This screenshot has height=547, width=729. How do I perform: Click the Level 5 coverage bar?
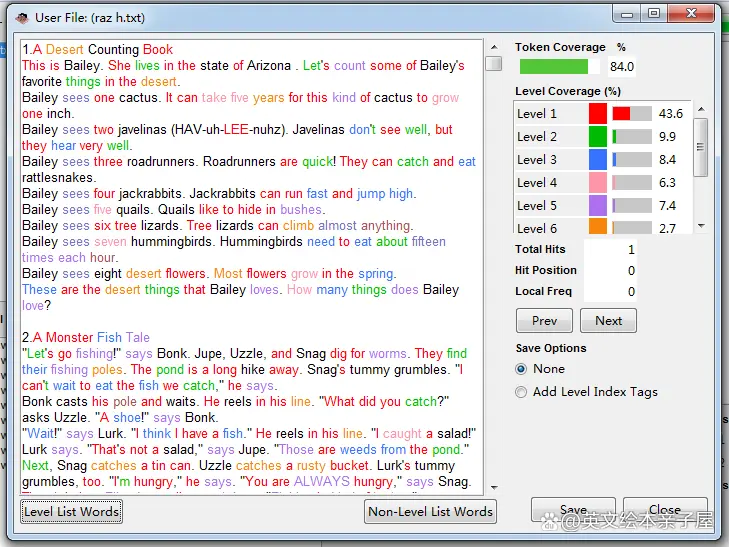[632, 205]
